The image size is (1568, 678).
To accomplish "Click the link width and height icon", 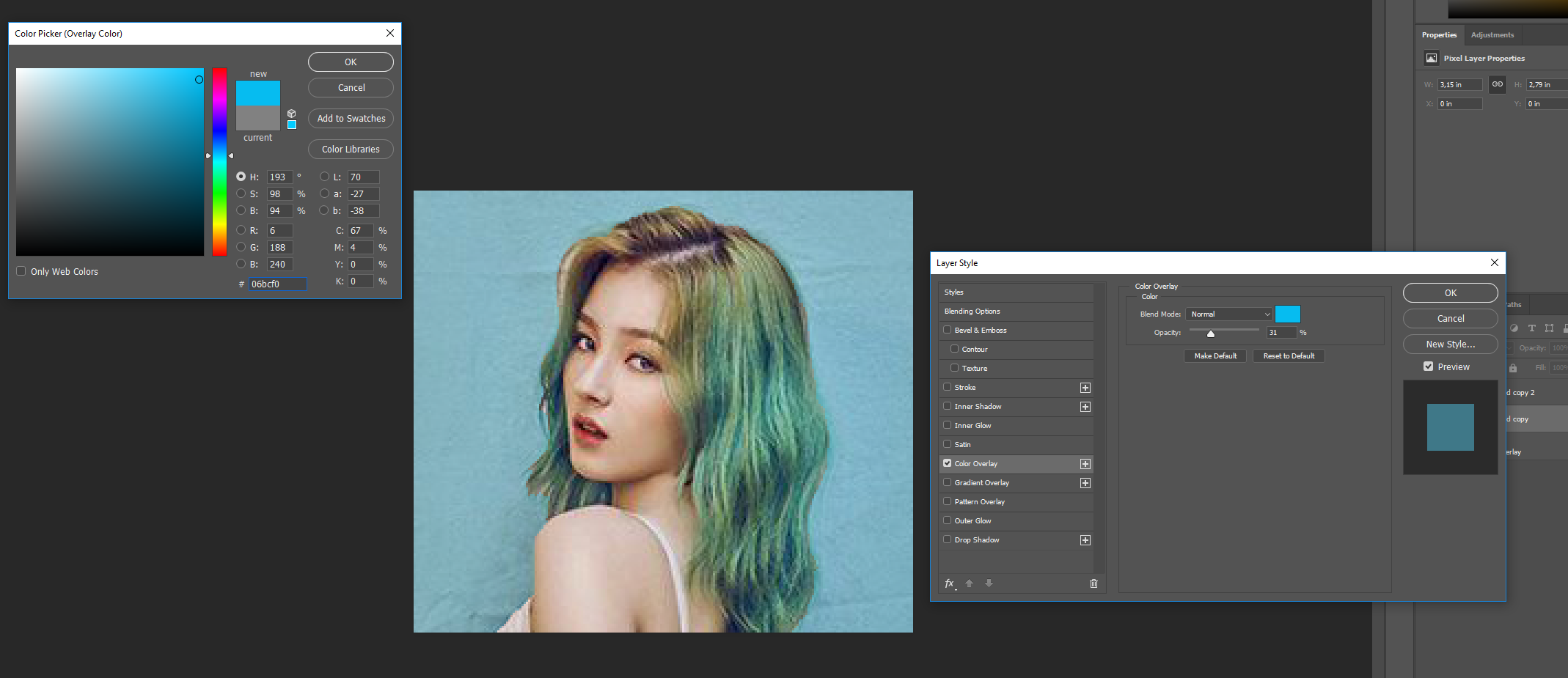I will (1497, 84).
